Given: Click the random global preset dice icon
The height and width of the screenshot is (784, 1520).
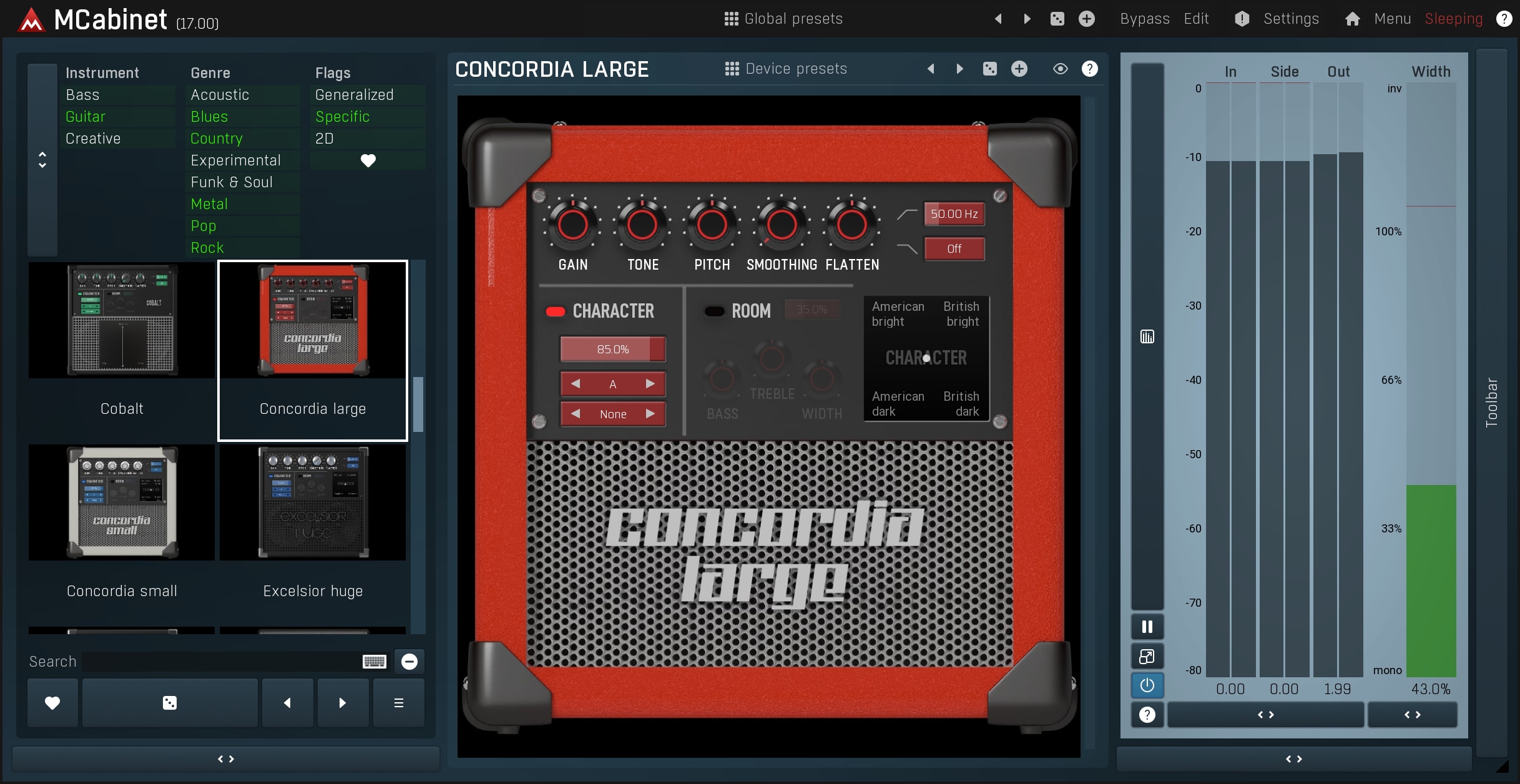Looking at the screenshot, I should click(1057, 19).
